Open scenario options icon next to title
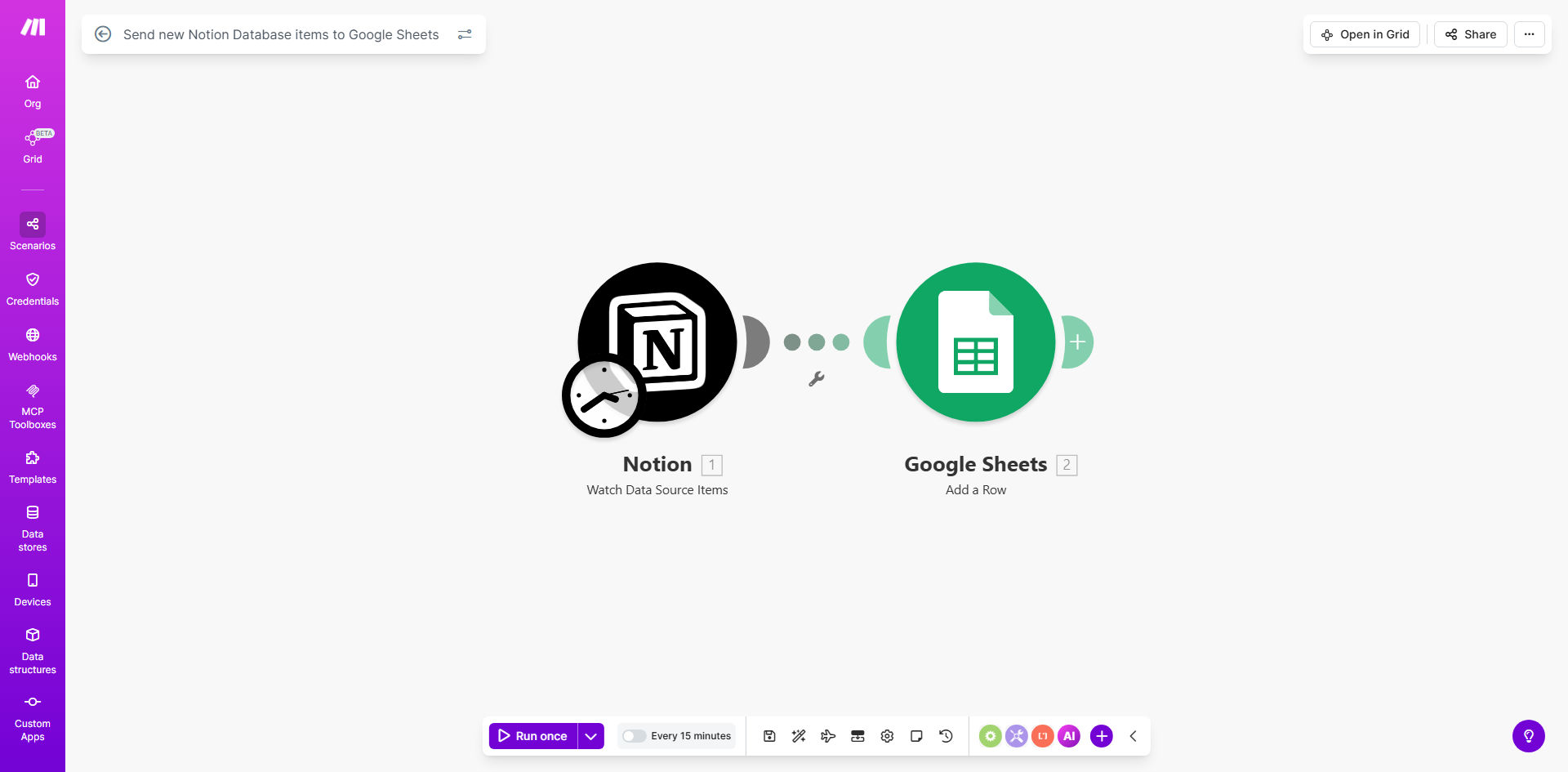The image size is (1568, 772). [x=465, y=34]
